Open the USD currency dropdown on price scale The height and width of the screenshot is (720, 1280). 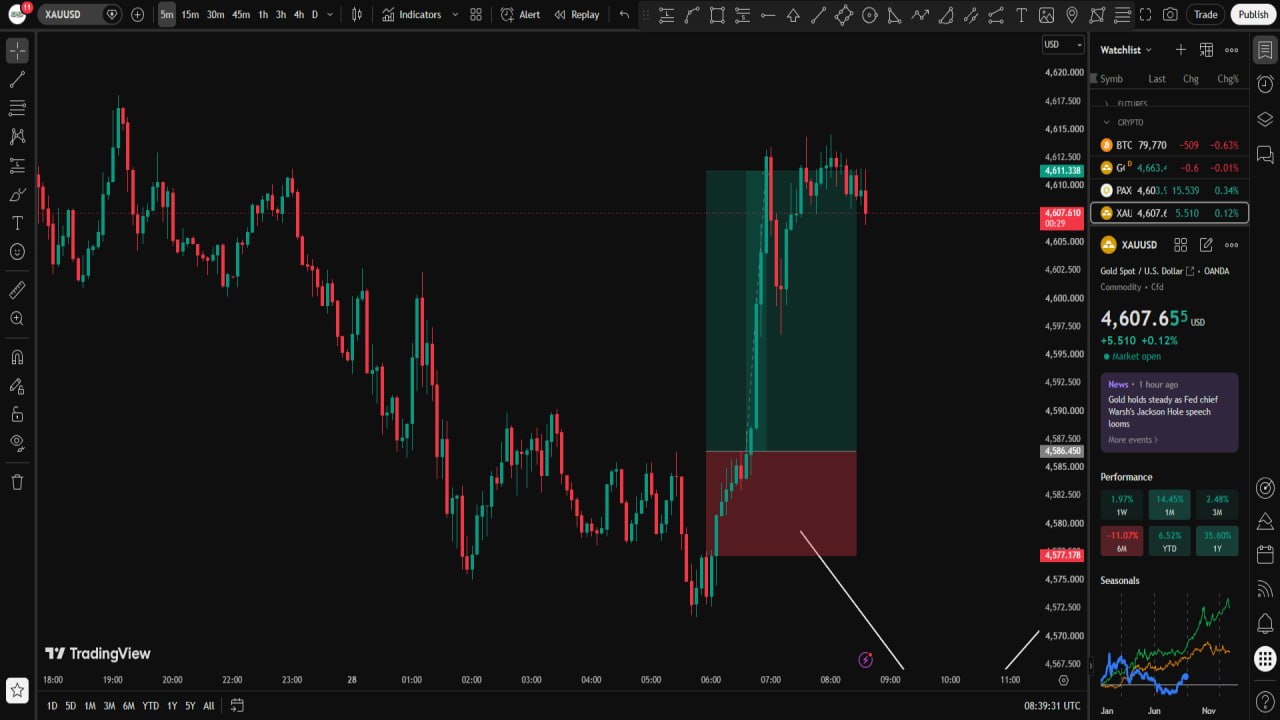pyautogui.click(x=1063, y=44)
